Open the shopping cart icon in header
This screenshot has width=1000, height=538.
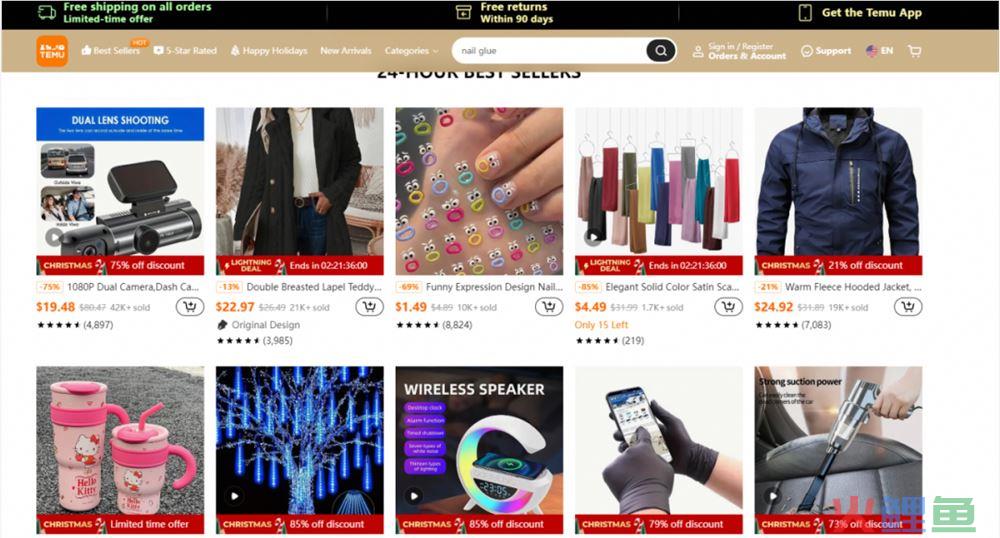(915, 51)
